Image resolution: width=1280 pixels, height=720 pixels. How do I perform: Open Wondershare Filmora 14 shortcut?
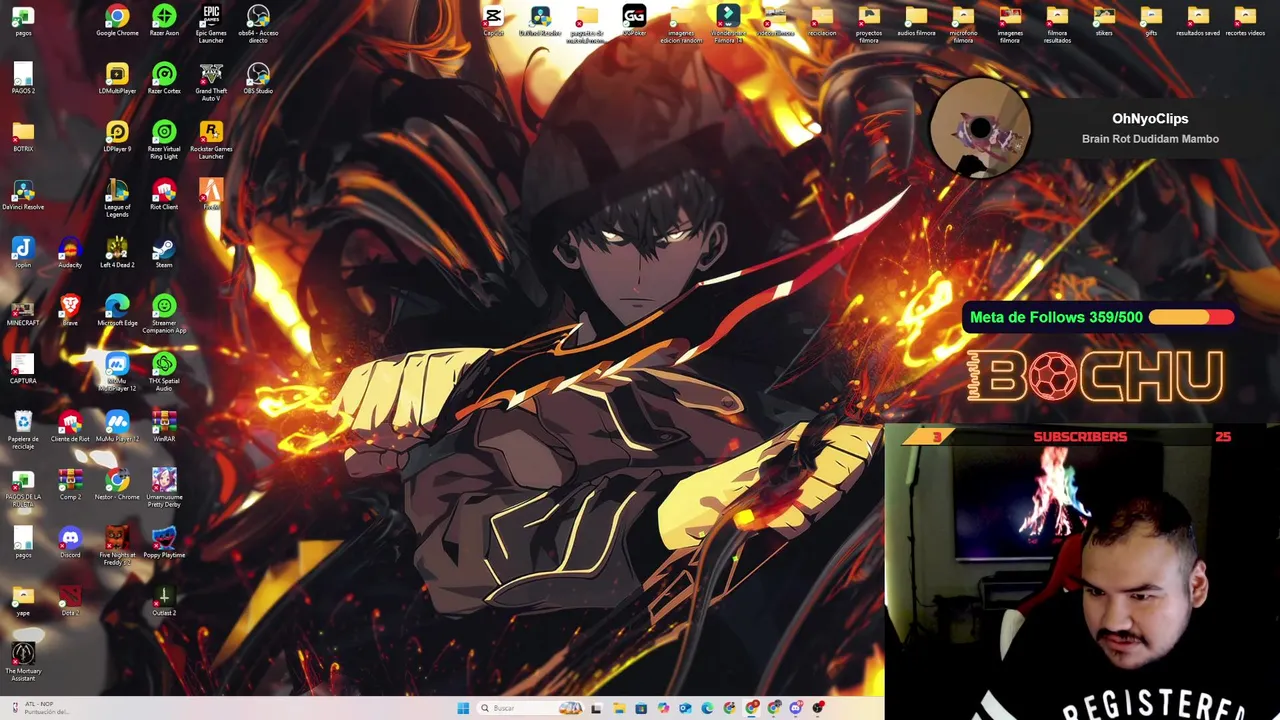point(728,23)
